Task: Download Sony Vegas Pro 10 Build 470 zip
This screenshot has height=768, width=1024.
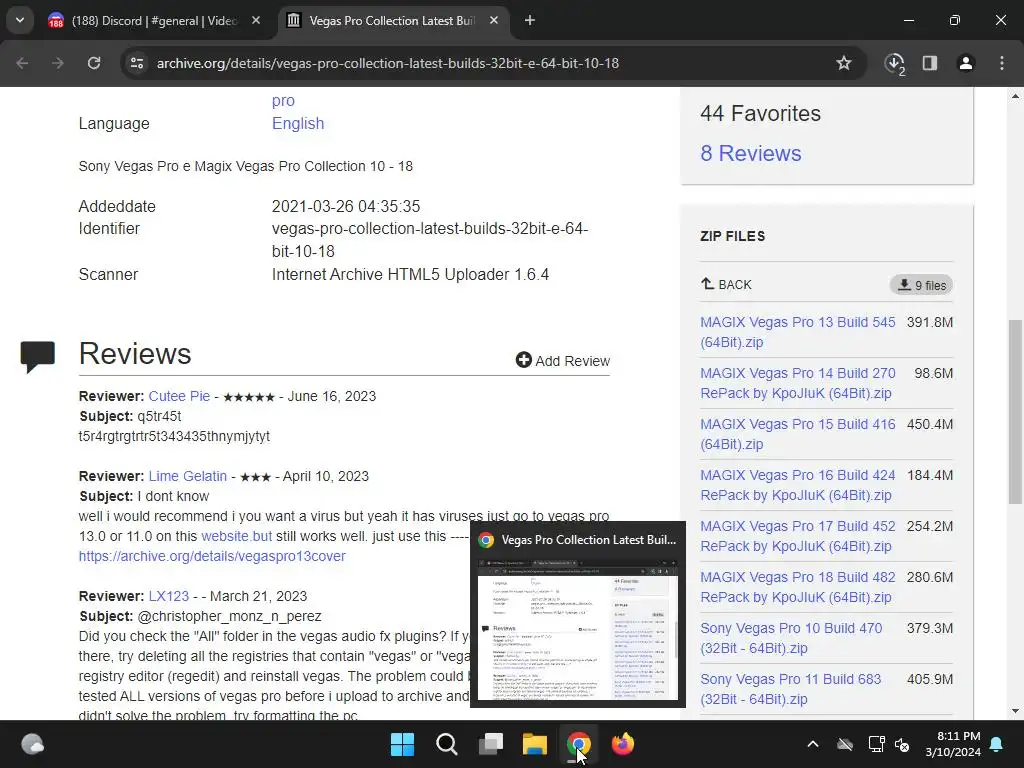Action: 791,637
